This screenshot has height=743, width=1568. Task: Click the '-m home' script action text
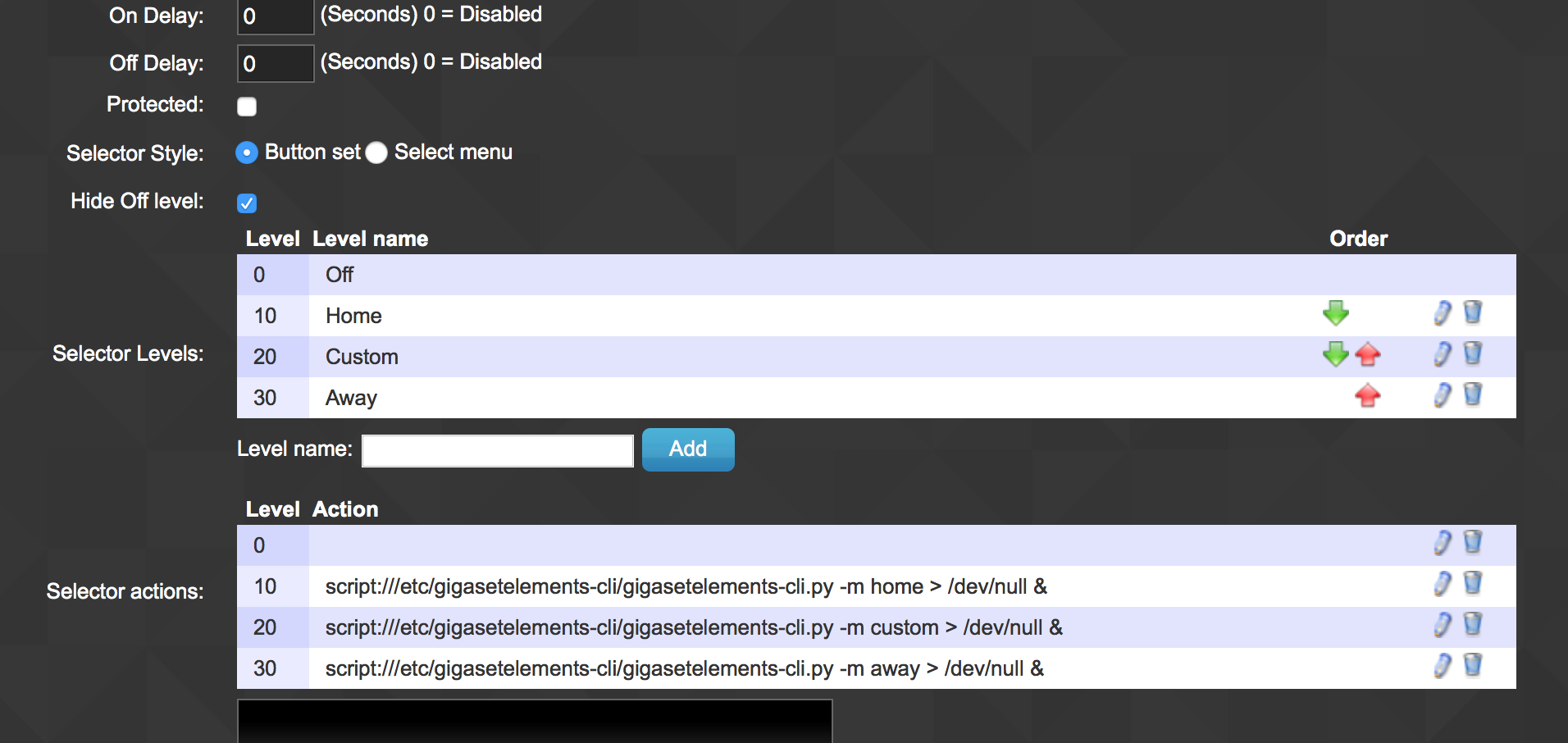click(x=686, y=586)
